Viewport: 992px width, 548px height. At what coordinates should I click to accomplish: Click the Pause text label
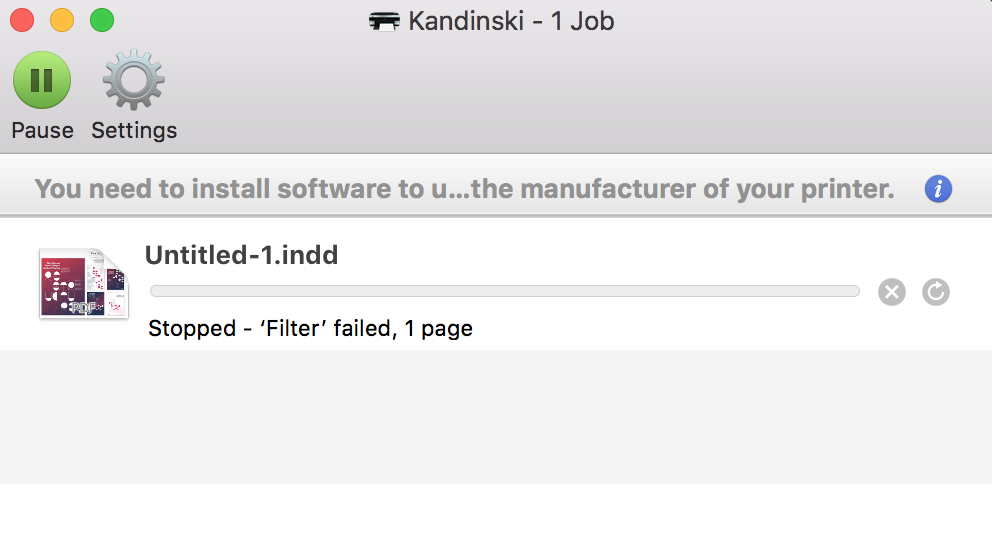(42, 130)
